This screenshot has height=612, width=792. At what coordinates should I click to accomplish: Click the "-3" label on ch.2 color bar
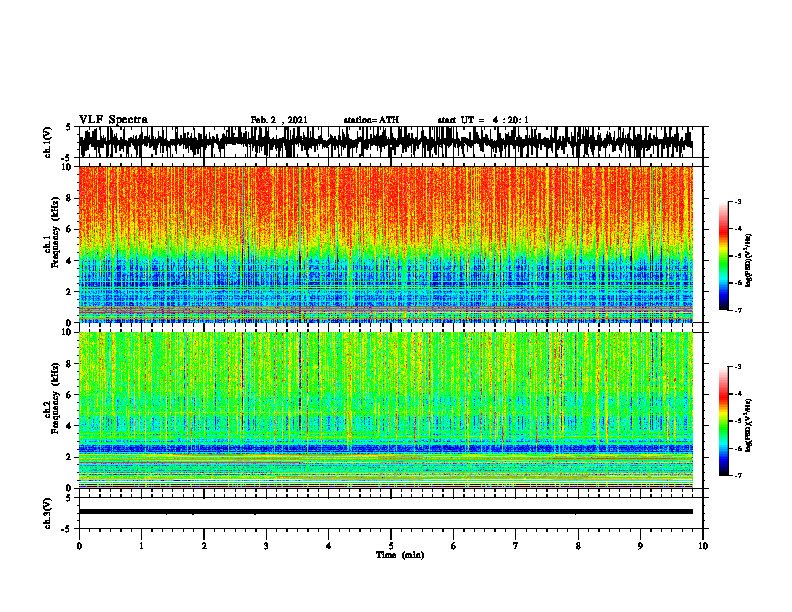pyautogui.click(x=738, y=367)
